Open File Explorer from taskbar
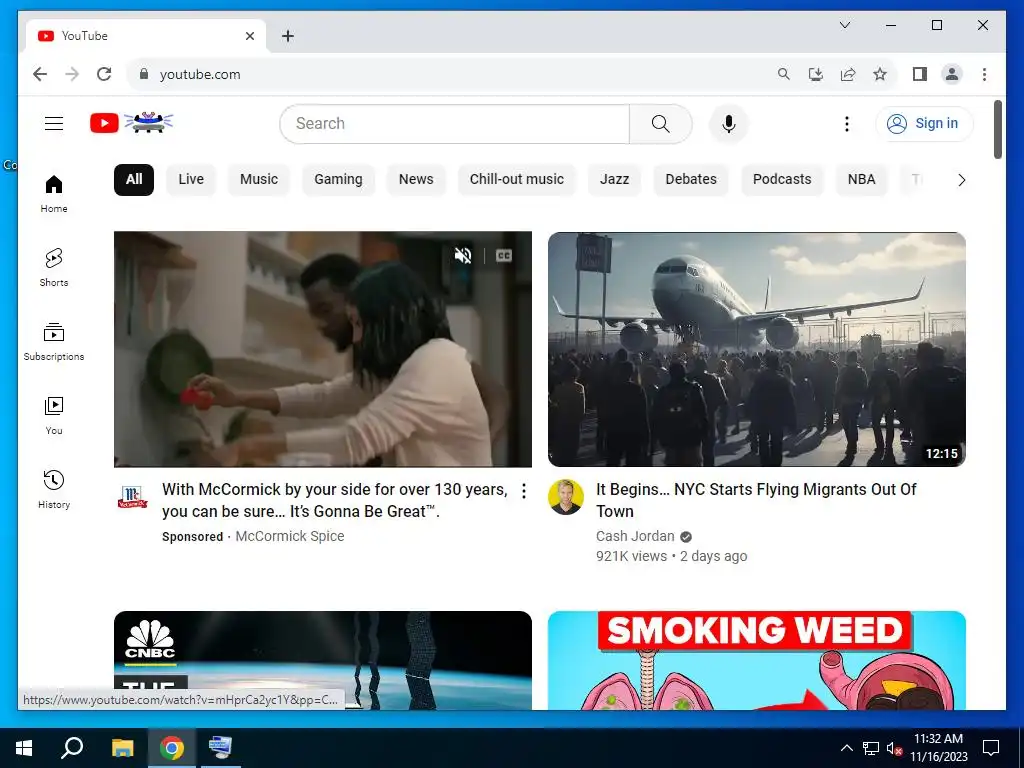This screenshot has width=1024, height=768. [x=122, y=748]
